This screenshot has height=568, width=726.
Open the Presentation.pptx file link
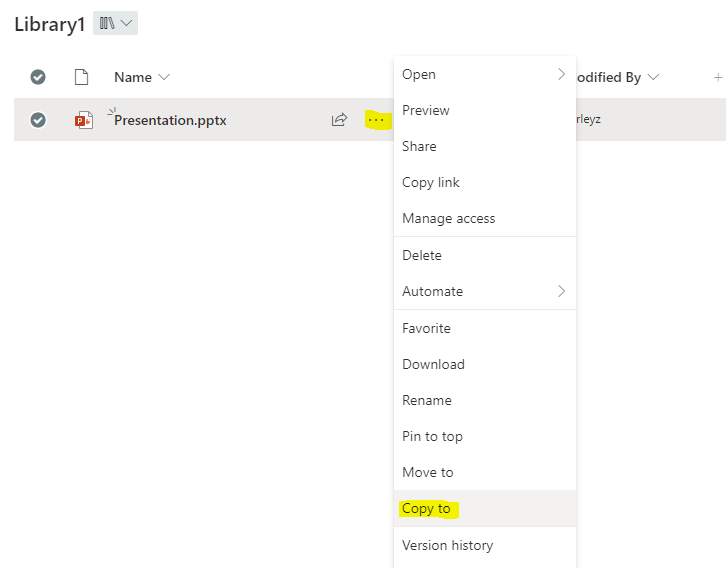click(x=170, y=120)
